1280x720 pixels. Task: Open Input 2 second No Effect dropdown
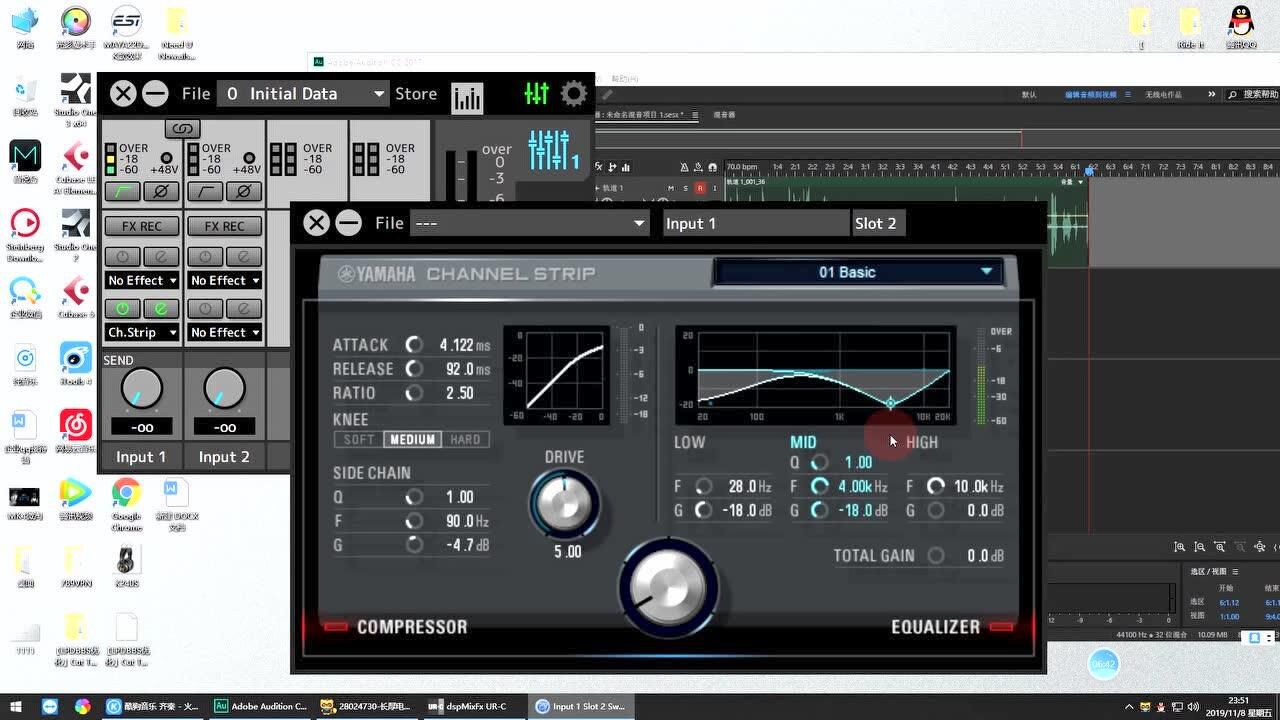point(225,333)
